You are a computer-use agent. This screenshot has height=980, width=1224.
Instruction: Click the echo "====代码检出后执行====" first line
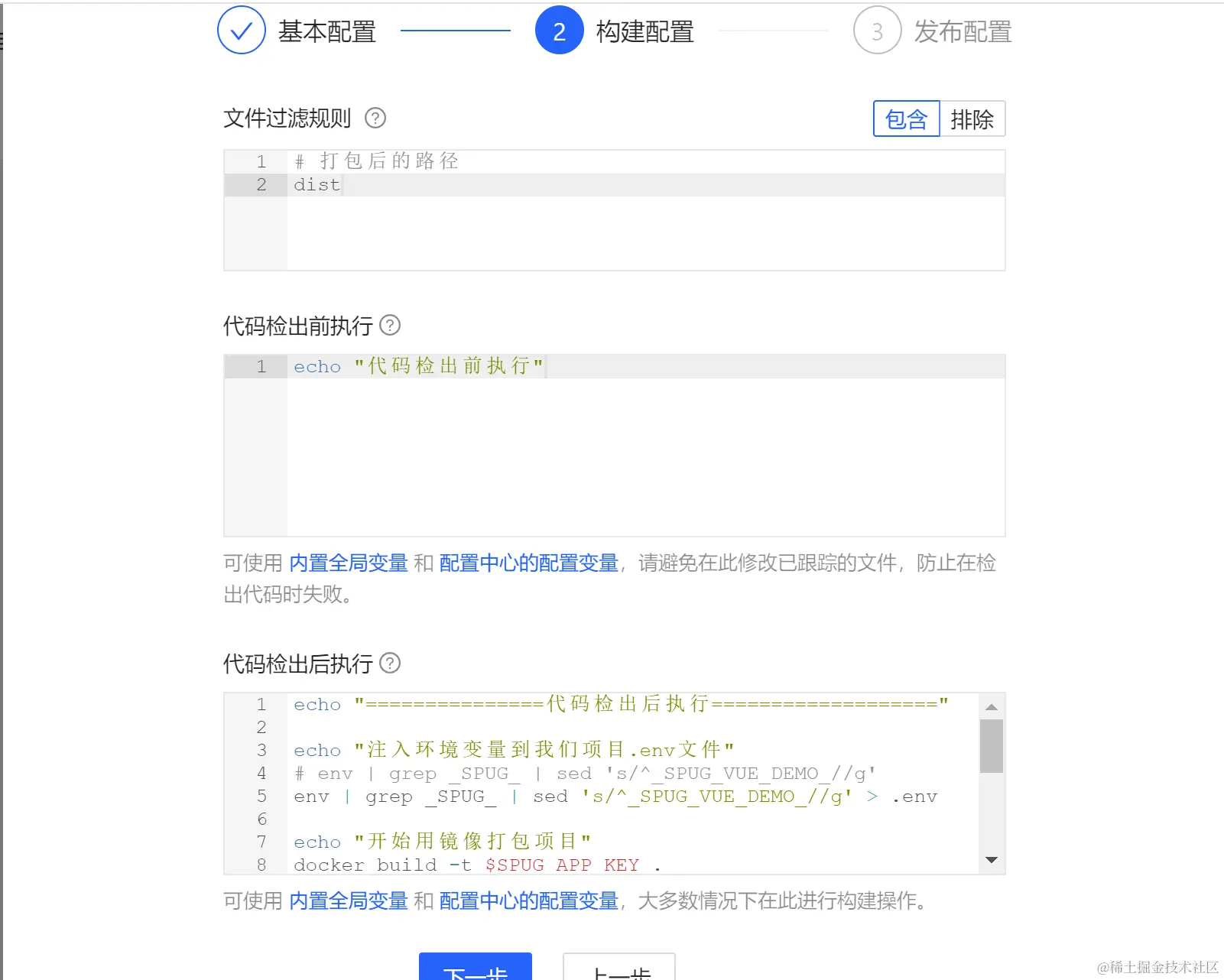(621, 704)
